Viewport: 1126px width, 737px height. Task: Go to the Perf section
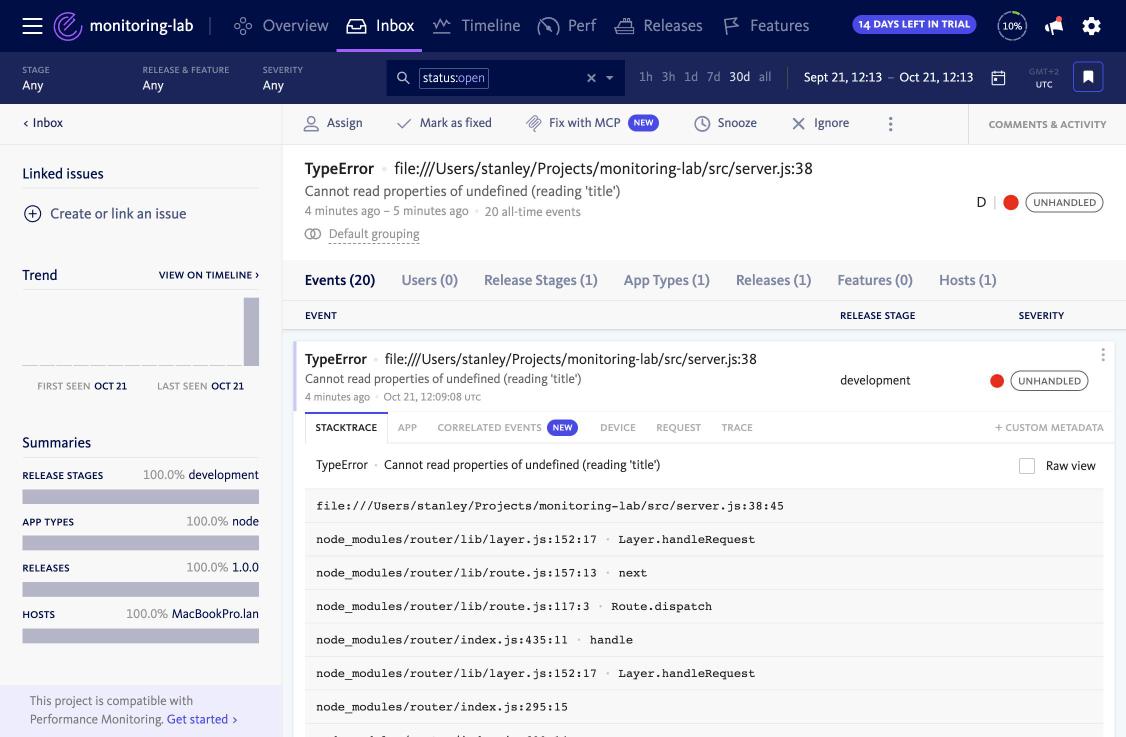pos(567,26)
